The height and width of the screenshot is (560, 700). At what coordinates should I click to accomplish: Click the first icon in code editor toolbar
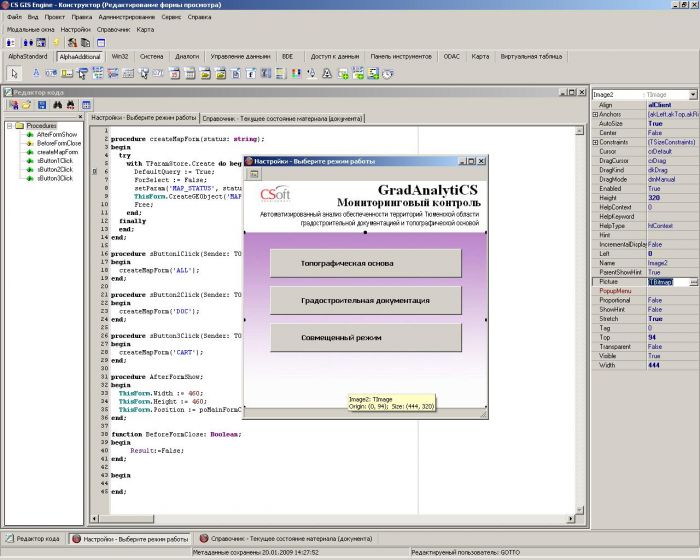pyautogui.click(x=13, y=105)
